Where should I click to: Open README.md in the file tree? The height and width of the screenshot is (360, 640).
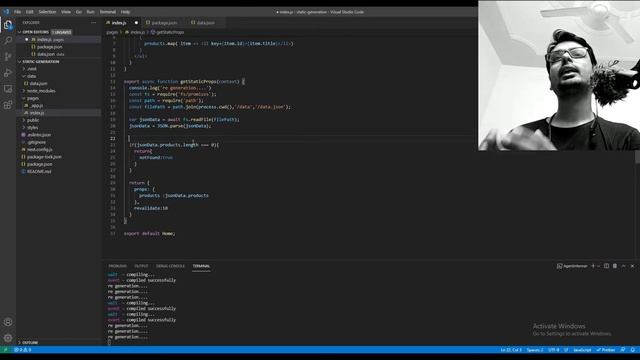click(39, 171)
